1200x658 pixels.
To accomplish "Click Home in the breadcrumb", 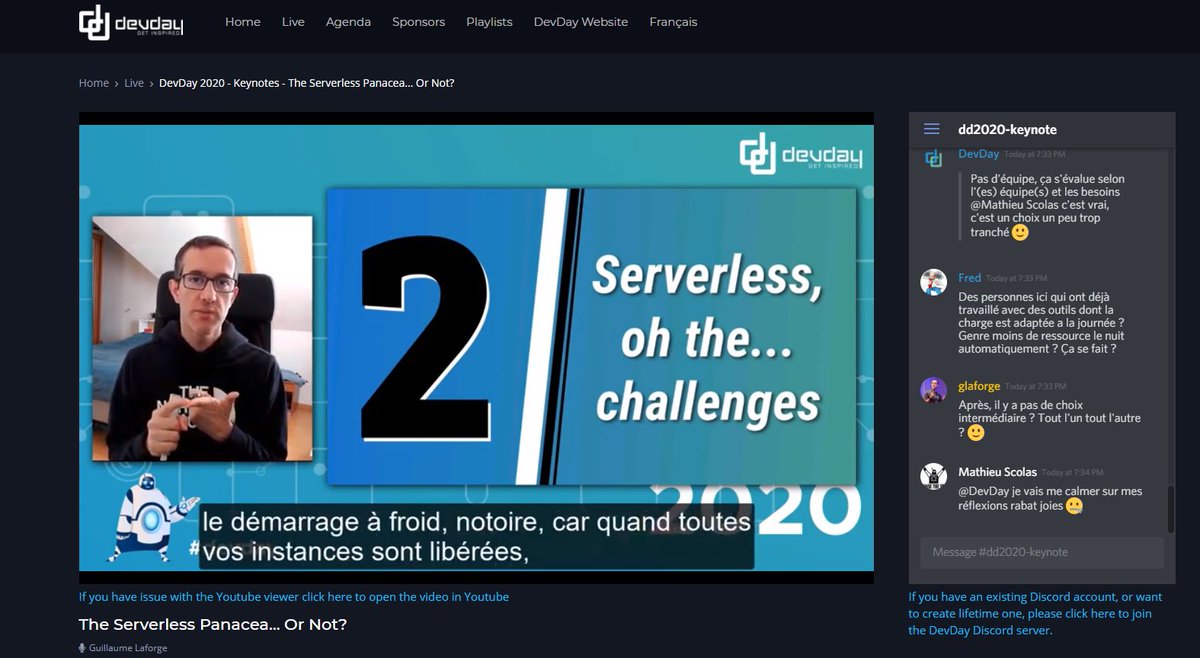I will click(94, 83).
